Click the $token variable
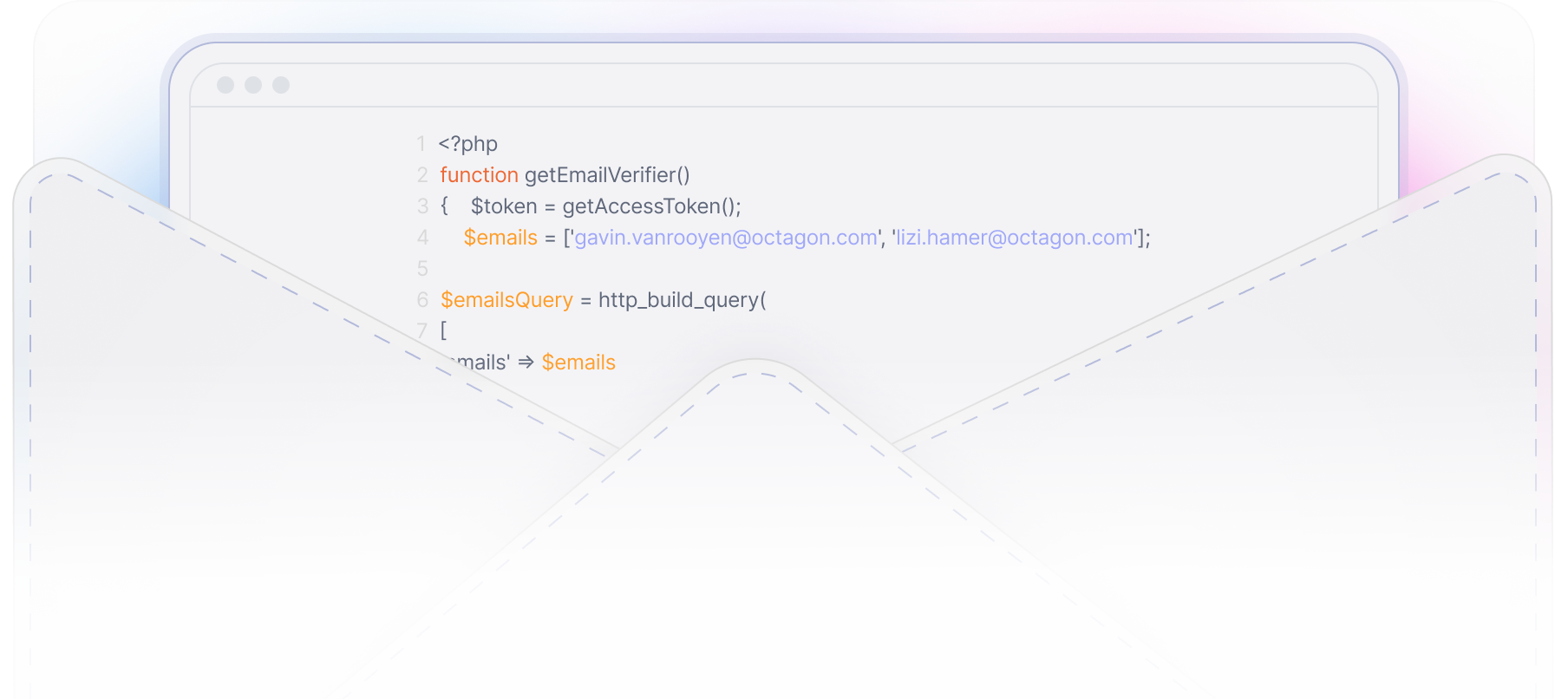This screenshot has width=1568, height=699. point(504,206)
